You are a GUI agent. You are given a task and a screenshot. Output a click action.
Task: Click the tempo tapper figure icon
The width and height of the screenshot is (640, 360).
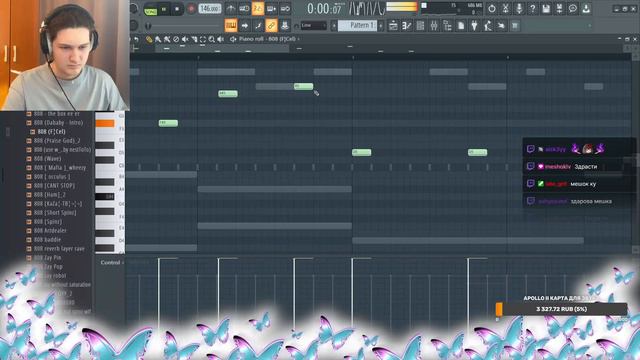(x=488, y=26)
